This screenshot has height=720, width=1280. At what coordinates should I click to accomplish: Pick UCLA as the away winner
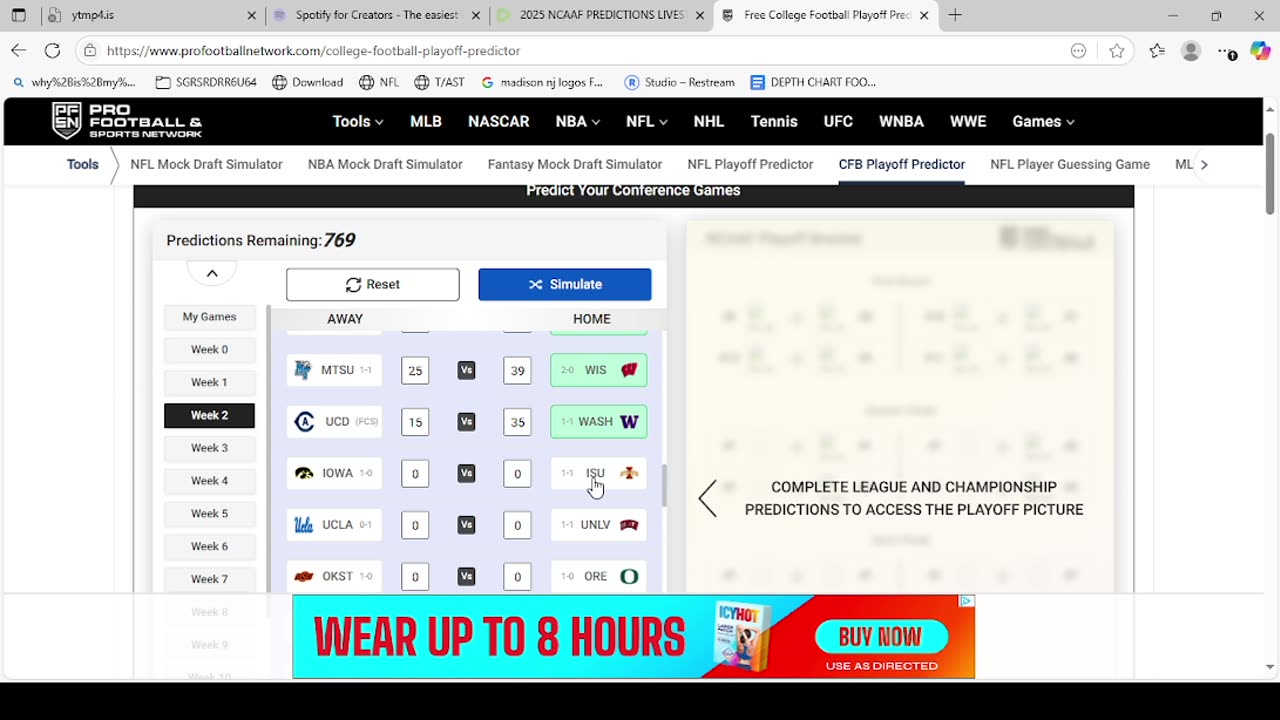pos(334,525)
